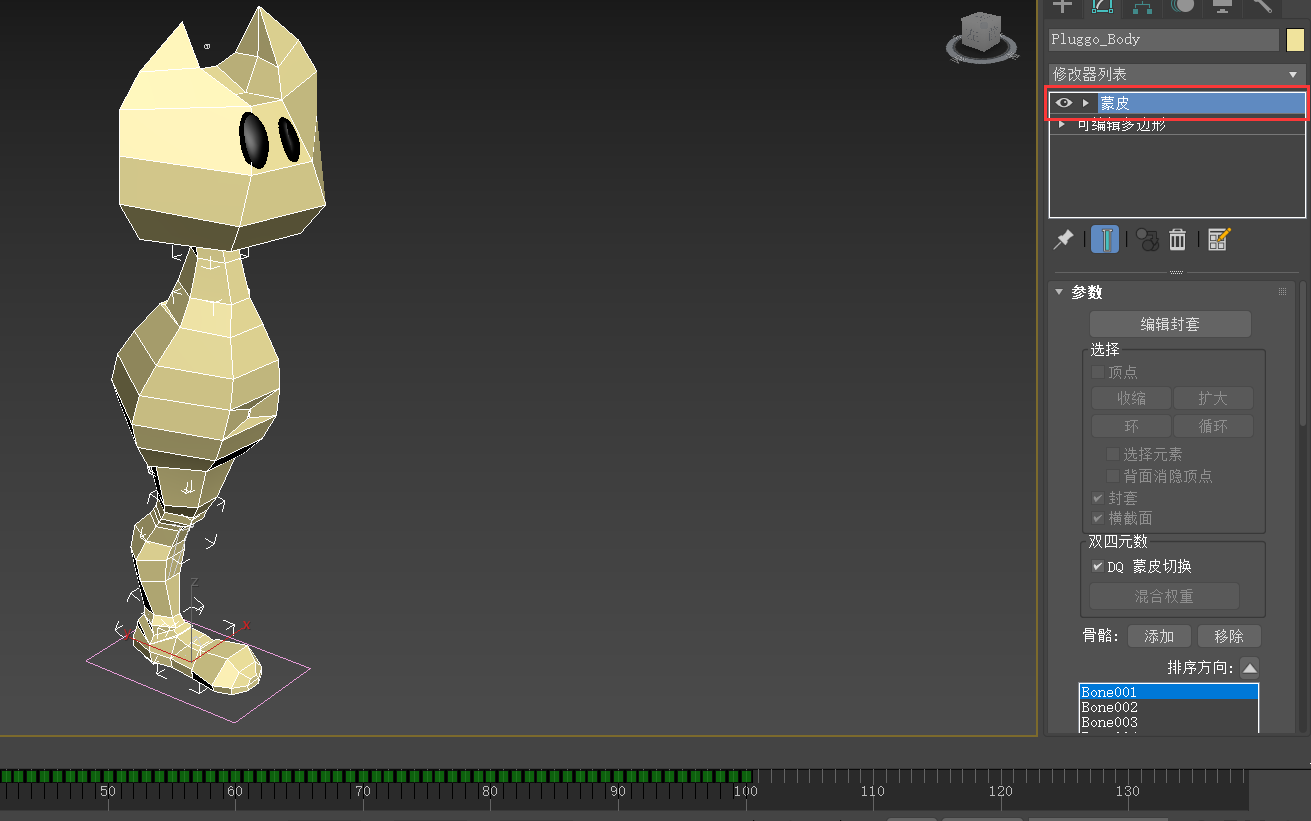This screenshot has width=1311, height=821.
Task: Expand the 可编辑多边形 entry in the stack
Action: click(x=1061, y=125)
